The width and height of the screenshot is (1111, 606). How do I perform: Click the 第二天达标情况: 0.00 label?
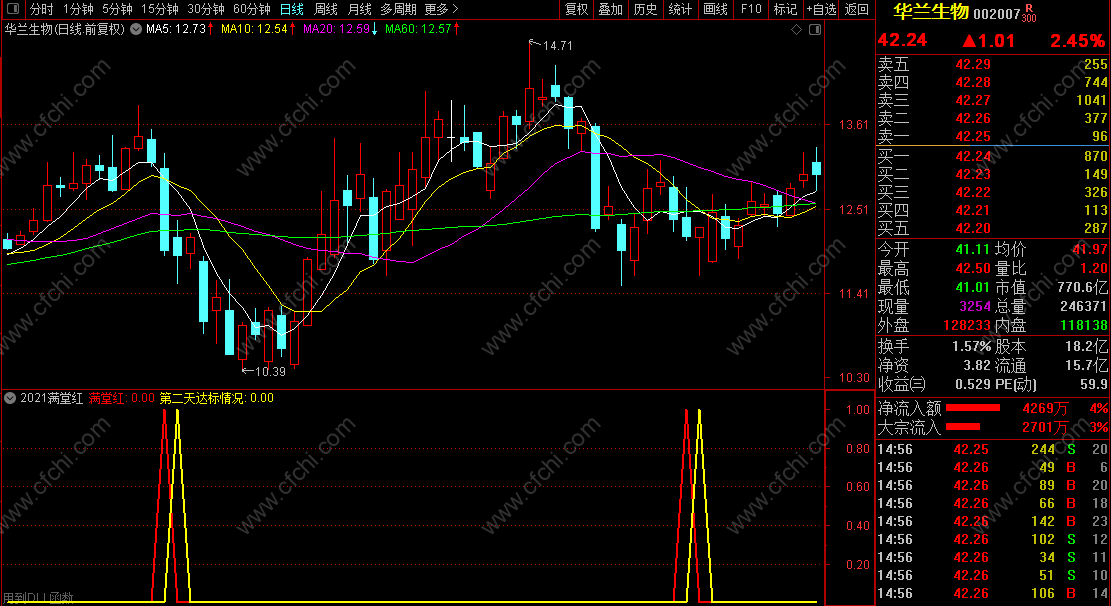point(217,398)
